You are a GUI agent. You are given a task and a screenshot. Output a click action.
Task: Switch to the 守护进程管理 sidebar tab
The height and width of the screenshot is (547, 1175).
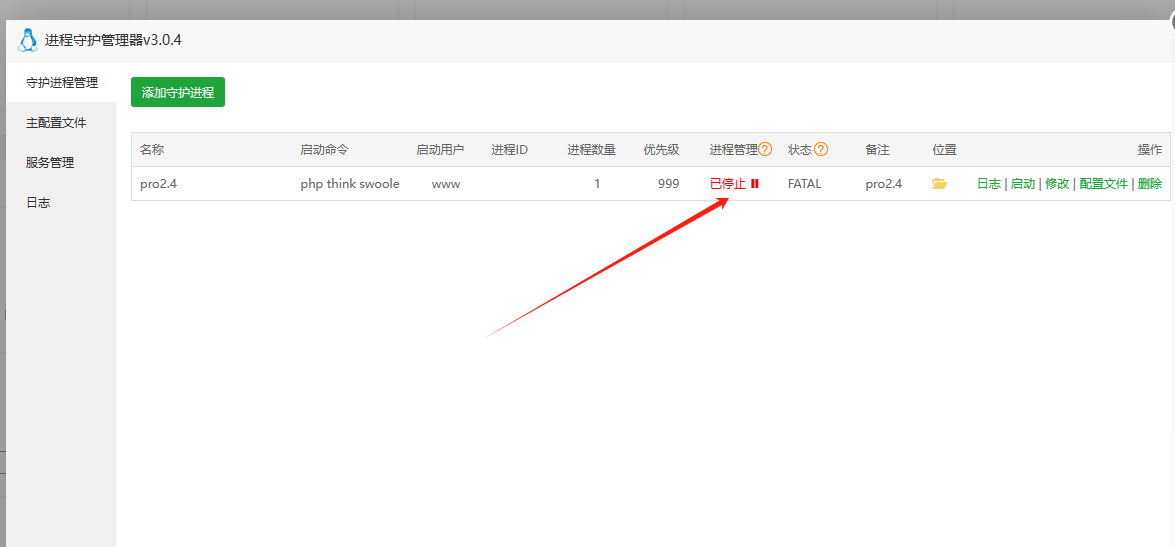pos(61,82)
